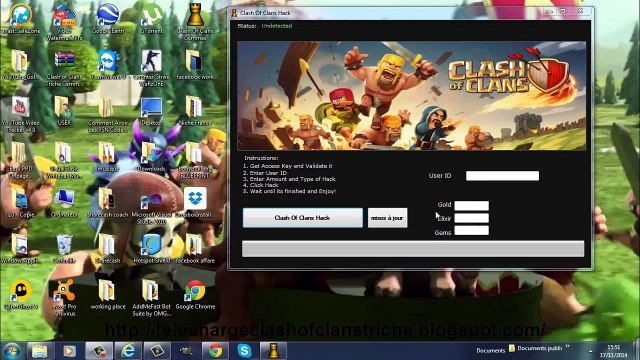Select the chess-rook hack app in taskbar

(x=273, y=351)
